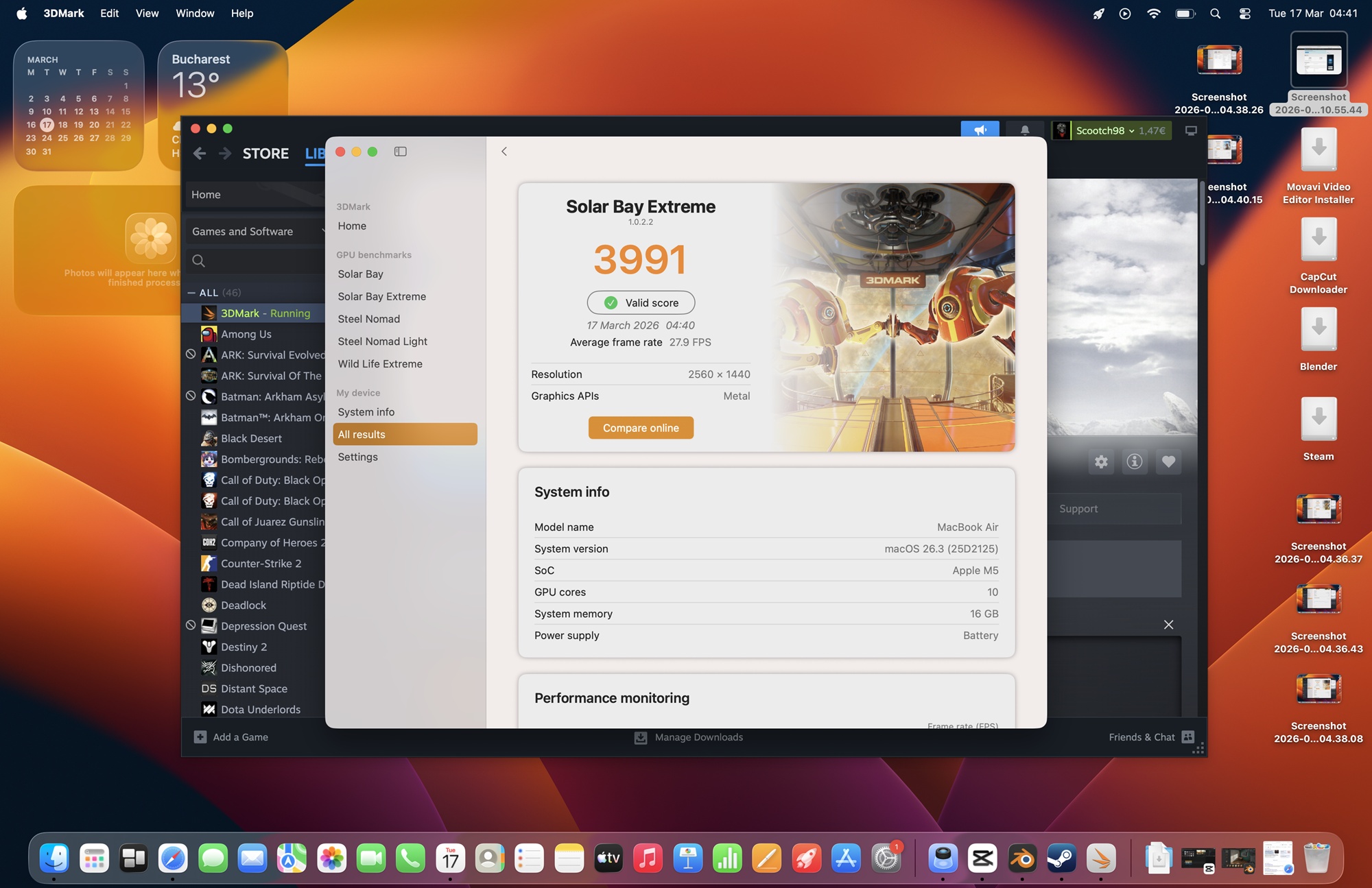Click the game info icon in Steam
Image resolution: width=1372 pixels, height=888 pixels.
pyautogui.click(x=1135, y=461)
